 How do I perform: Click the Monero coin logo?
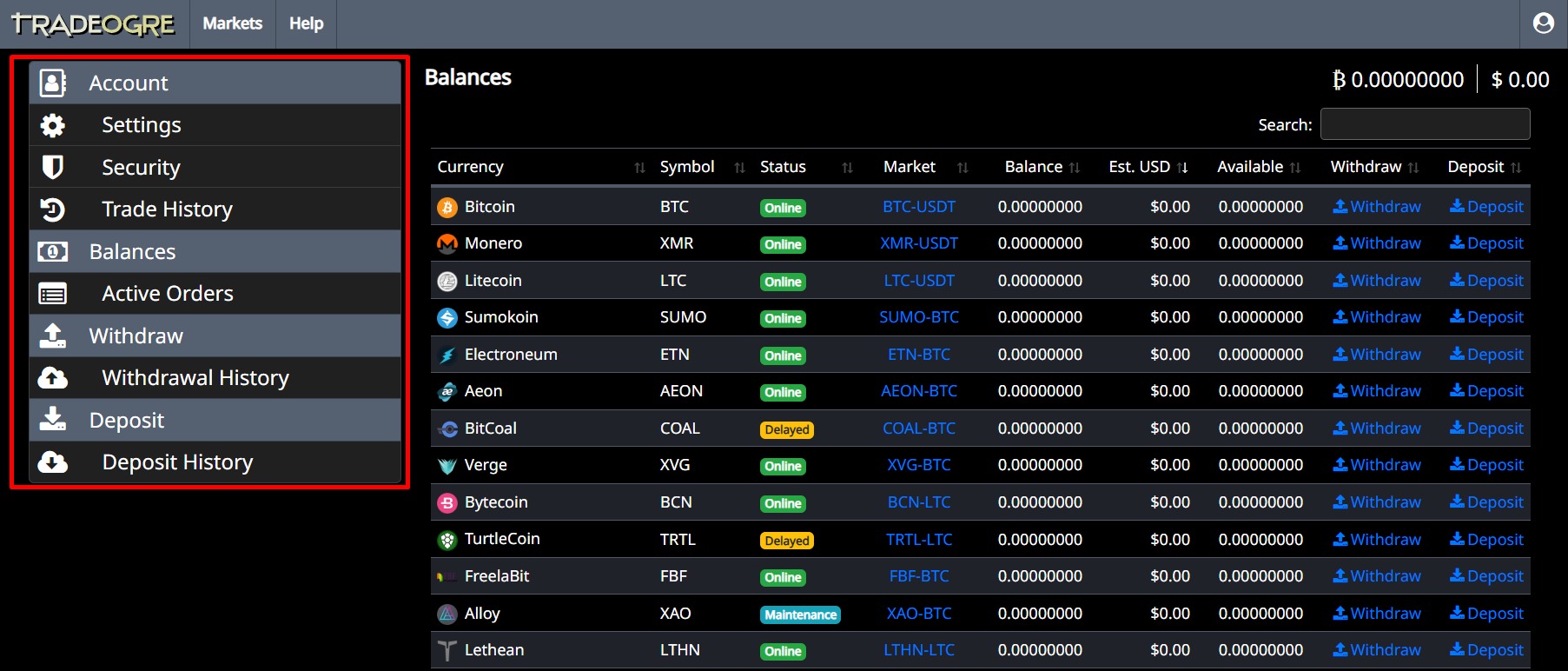point(447,244)
